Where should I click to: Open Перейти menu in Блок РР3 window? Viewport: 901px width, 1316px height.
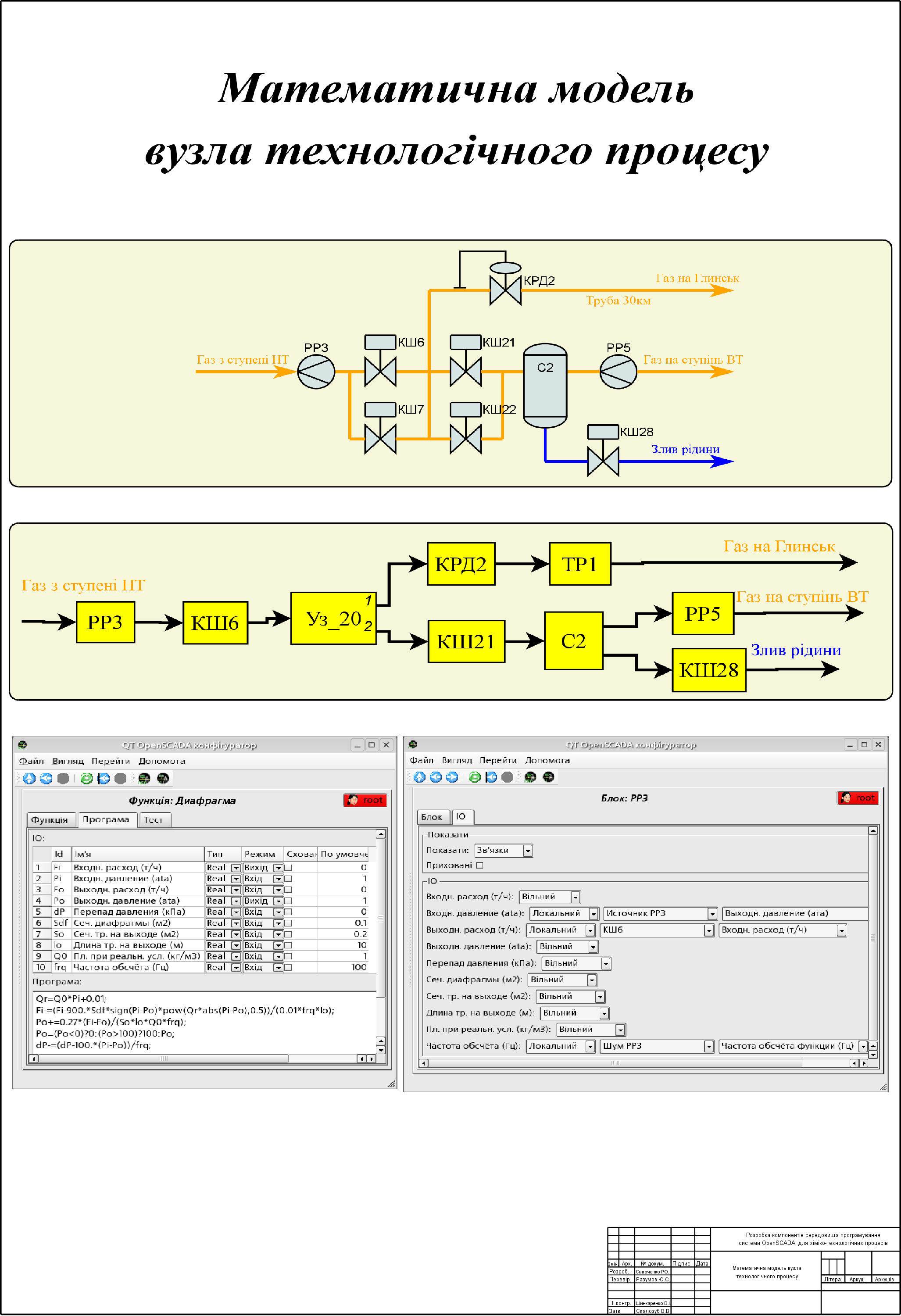[x=498, y=760]
